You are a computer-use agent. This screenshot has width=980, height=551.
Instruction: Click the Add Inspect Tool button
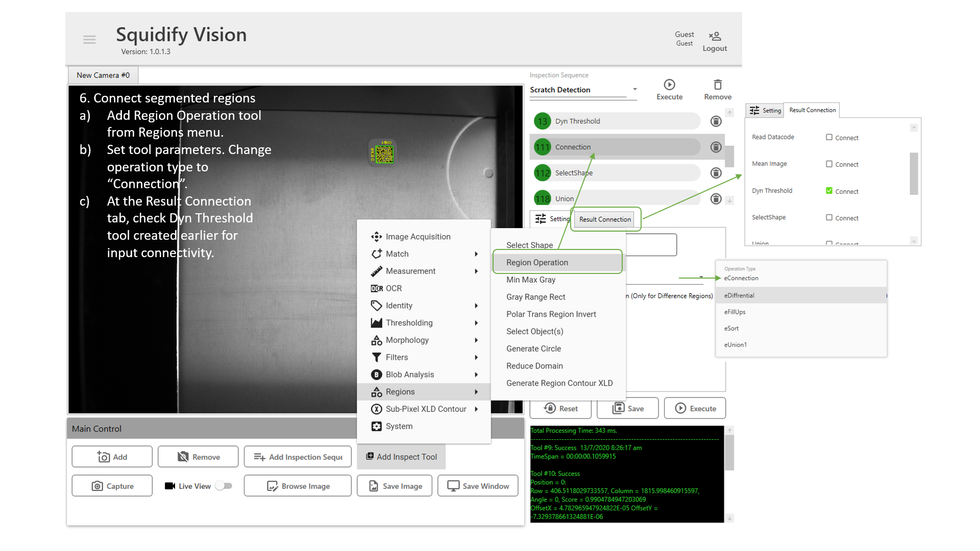click(x=401, y=457)
